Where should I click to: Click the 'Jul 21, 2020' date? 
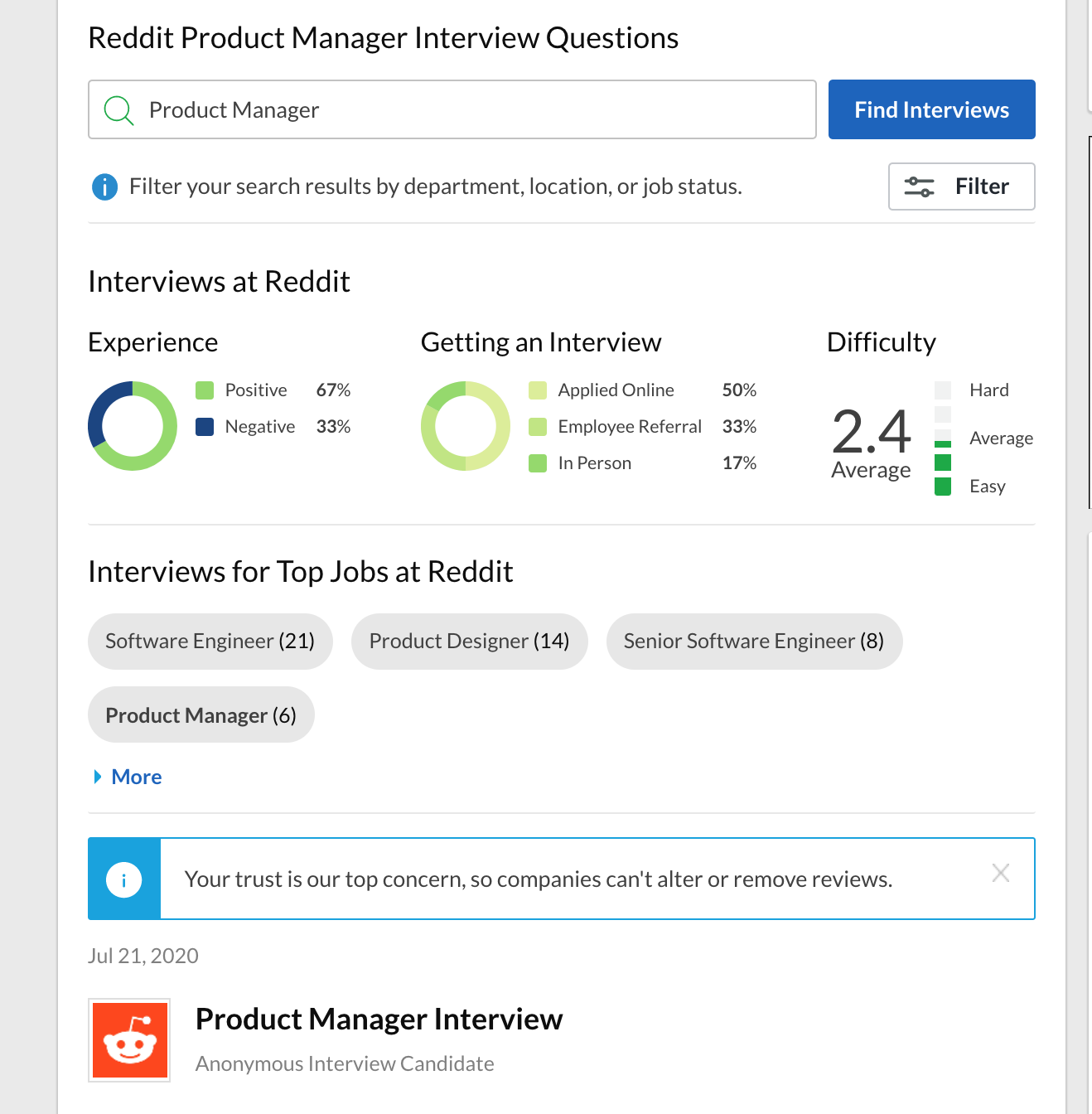coord(143,956)
